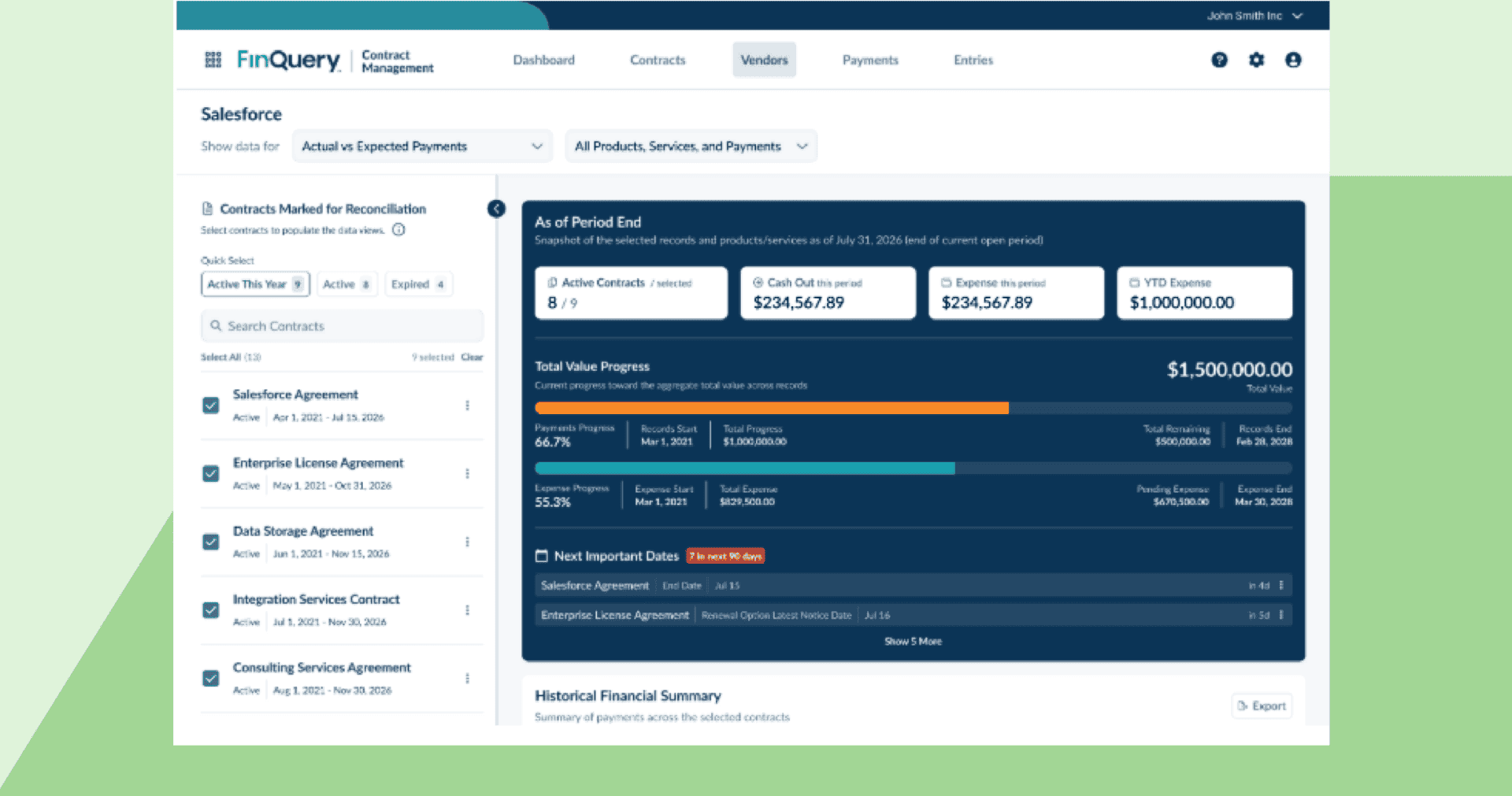Open All Products, Services, and Payments dropdown
The image size is (1512, 796).
tap(691, 146)
